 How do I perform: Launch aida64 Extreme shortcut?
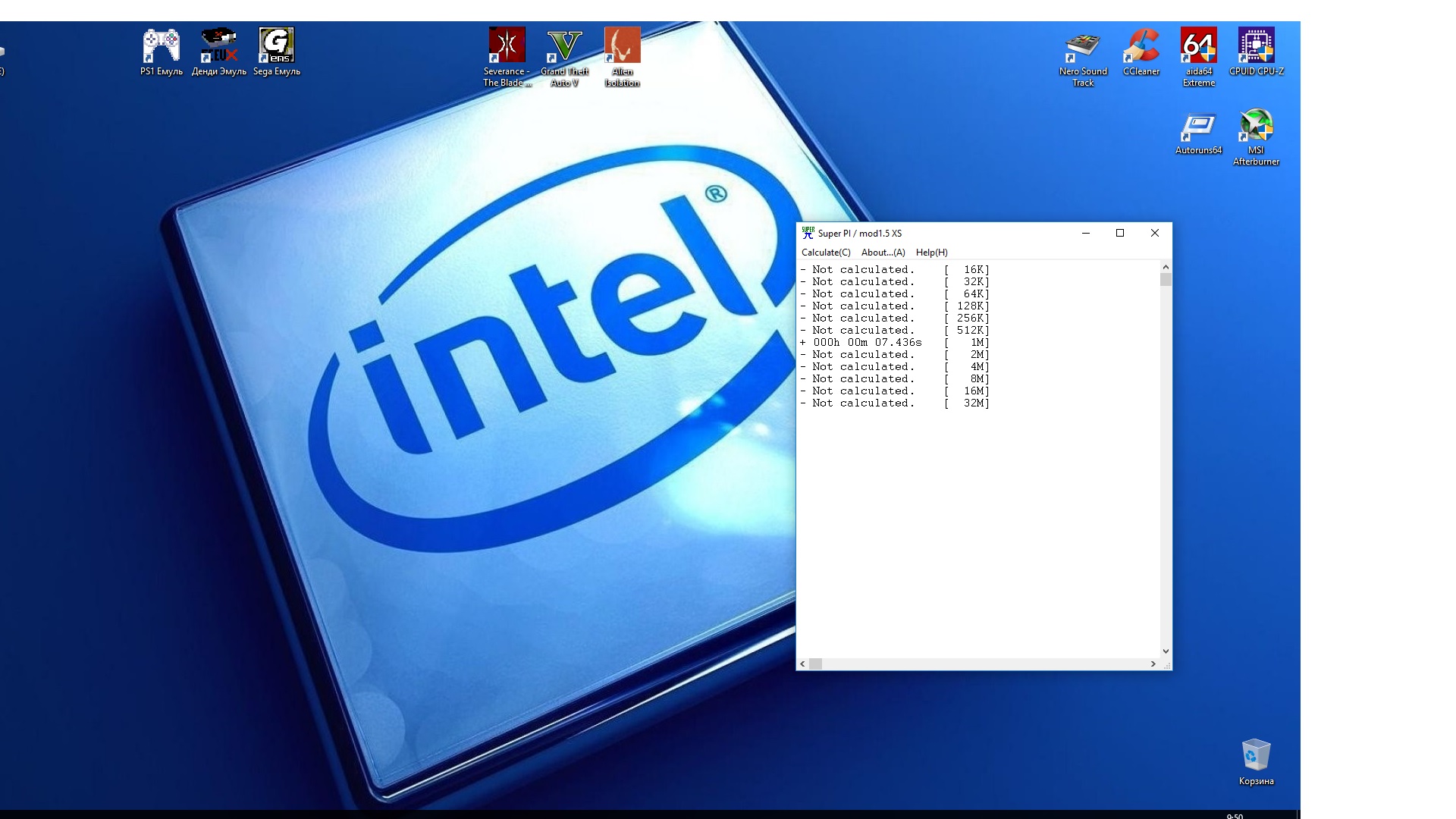[x=1198, y=47]
